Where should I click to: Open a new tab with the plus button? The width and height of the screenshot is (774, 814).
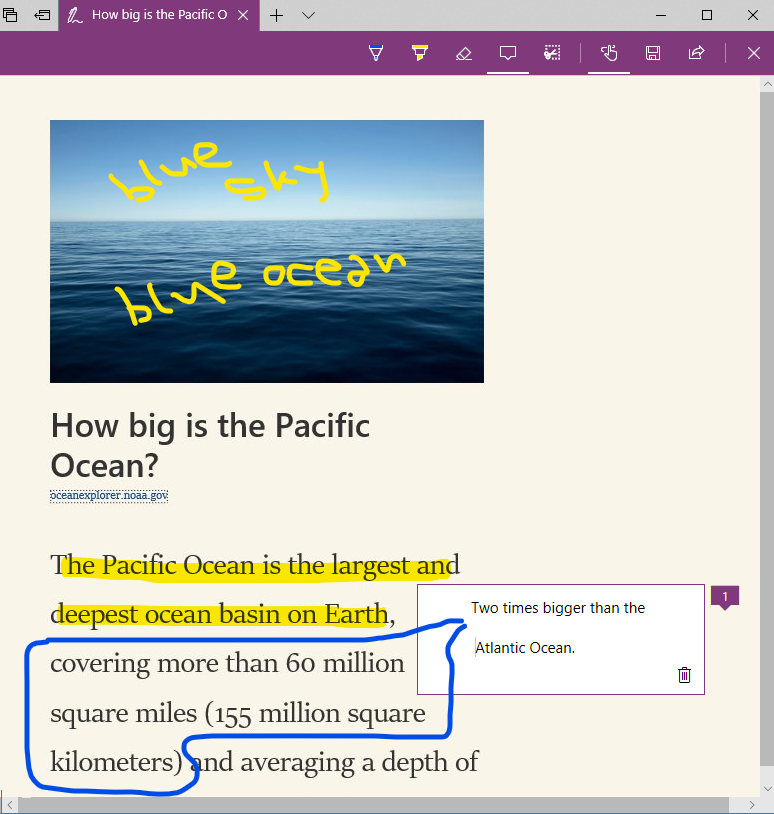277,16
